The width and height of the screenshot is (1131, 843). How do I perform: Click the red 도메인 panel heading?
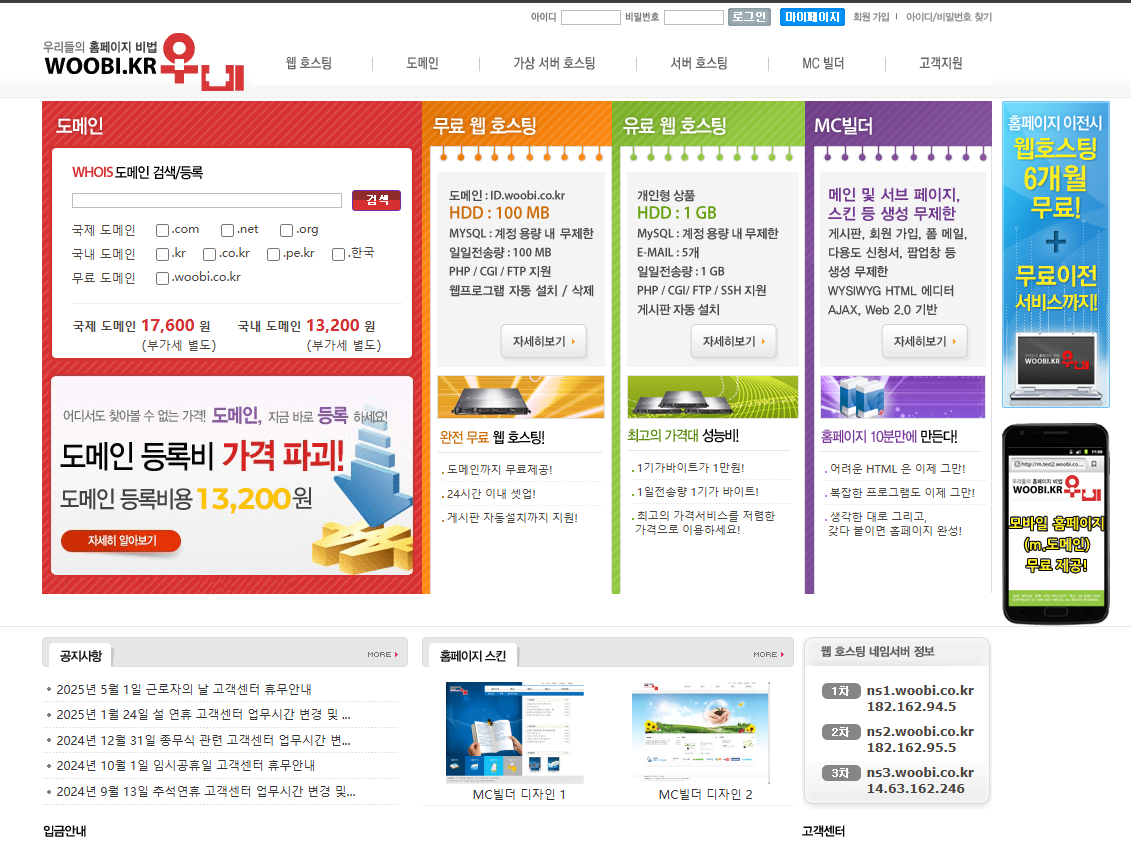click(80, 125)
